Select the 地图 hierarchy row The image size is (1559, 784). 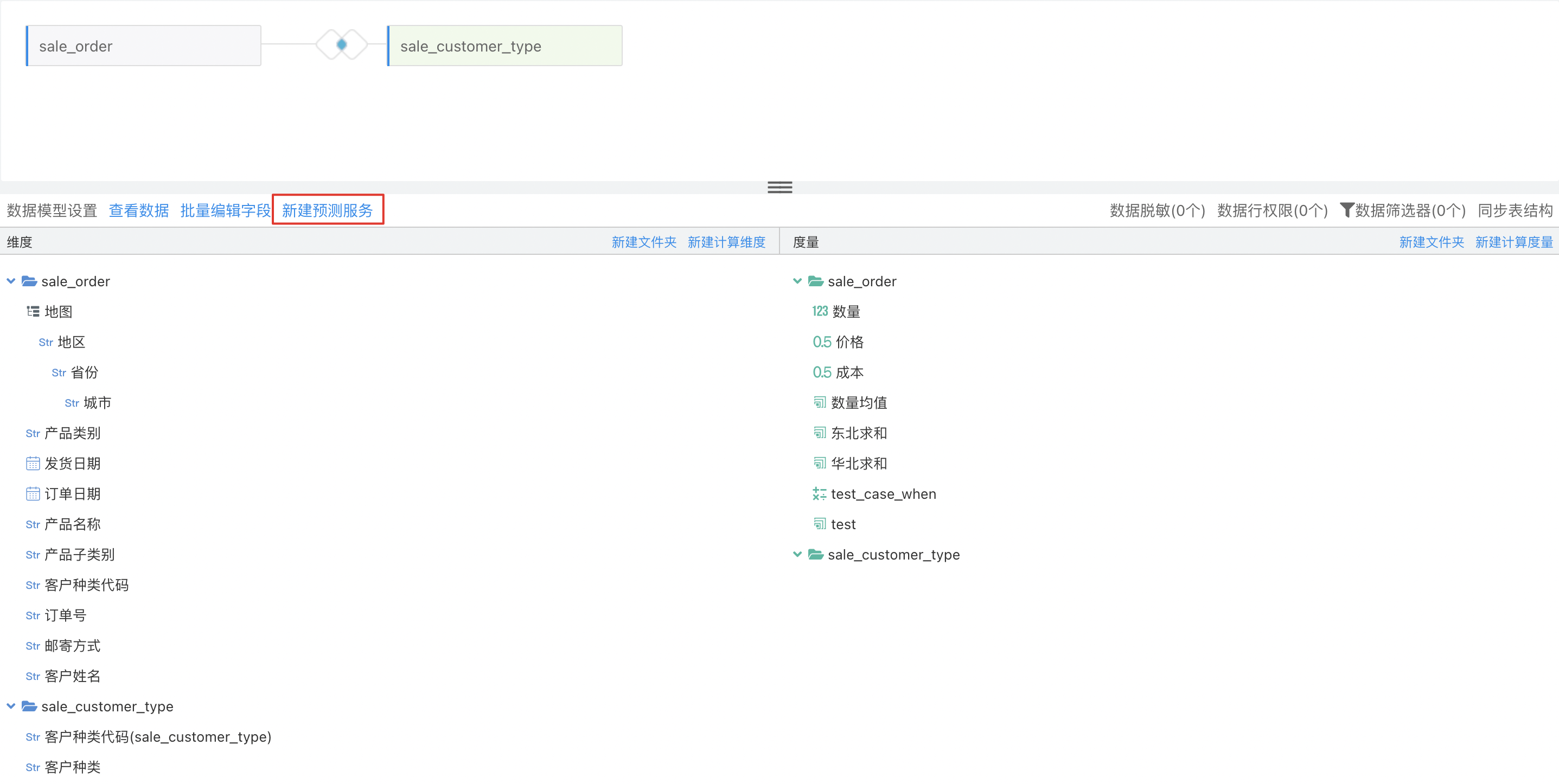(58, 312)
